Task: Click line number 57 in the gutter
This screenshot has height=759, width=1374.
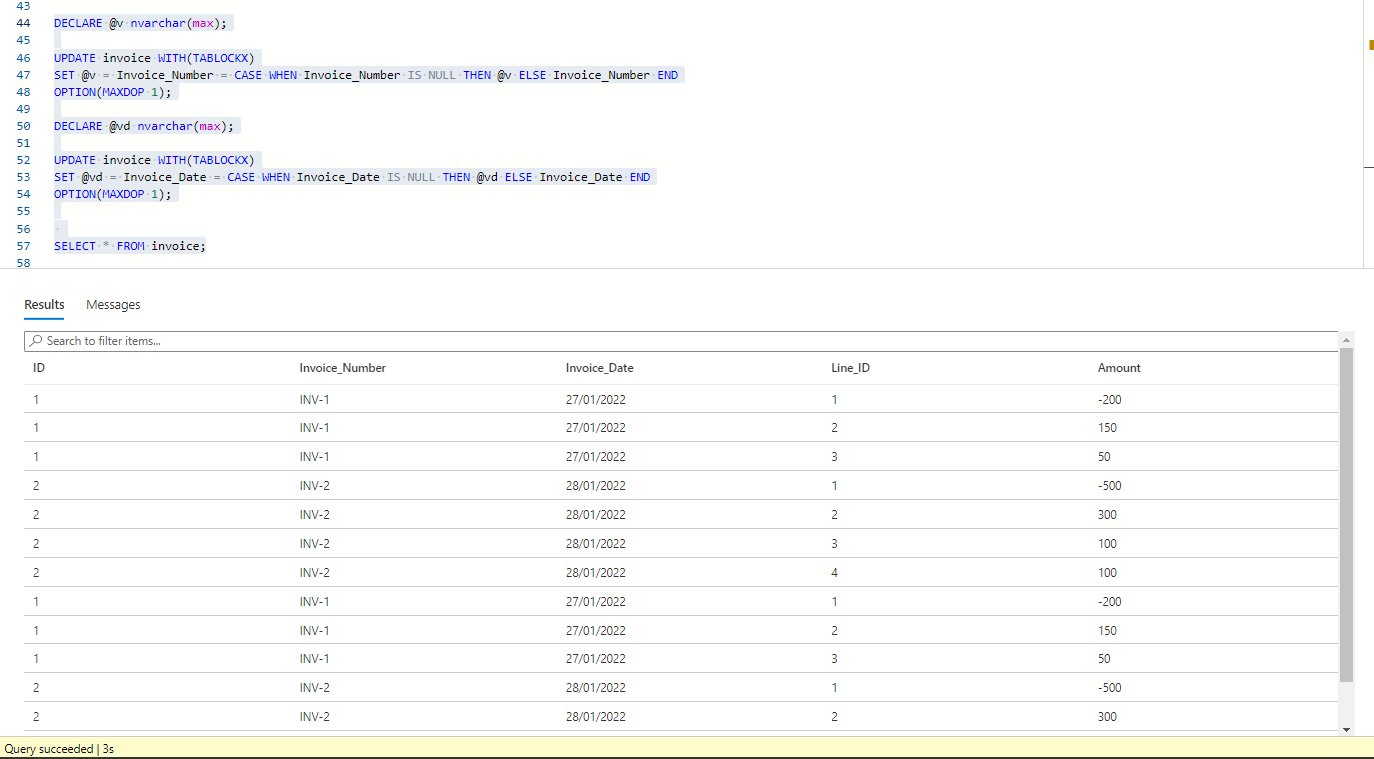Action: pyautogui.click(x=24, y=246)
